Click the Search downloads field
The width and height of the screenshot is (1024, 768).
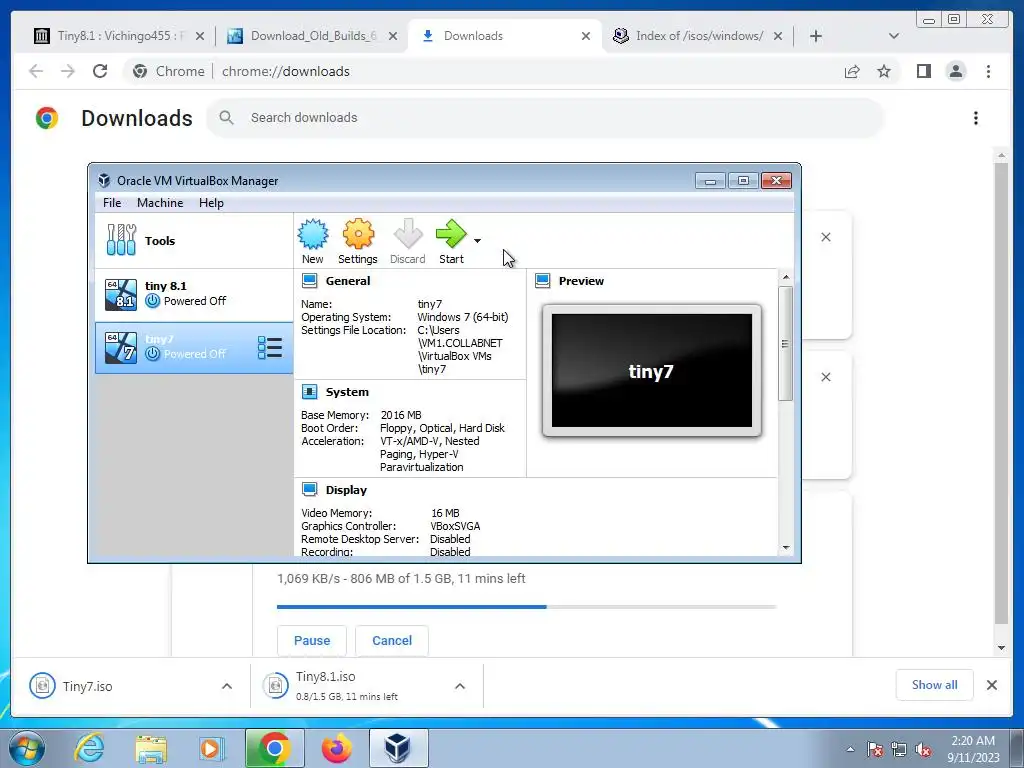point(545,118)
